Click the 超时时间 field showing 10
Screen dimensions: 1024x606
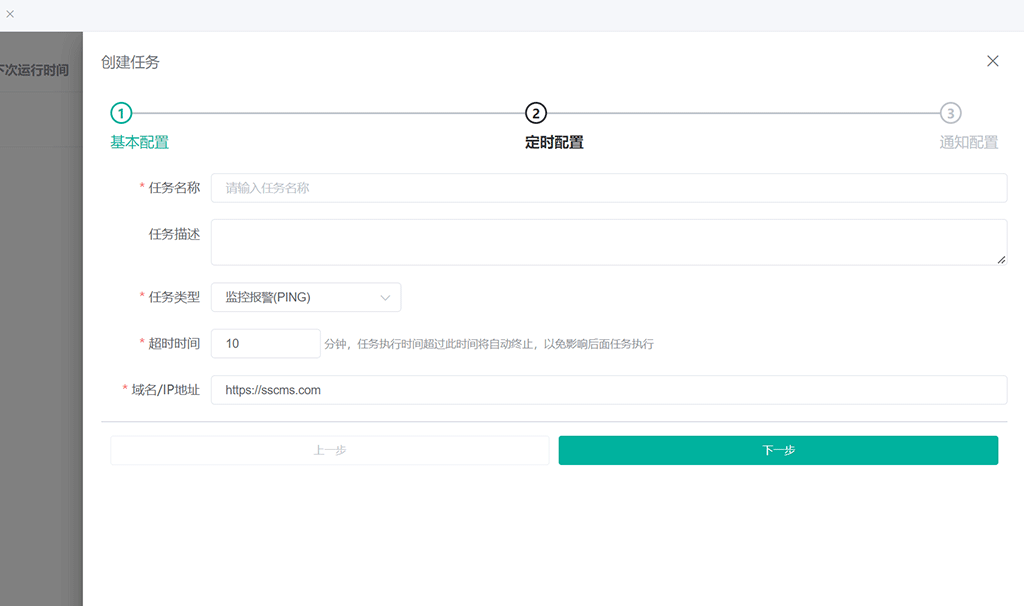point(265,343)
